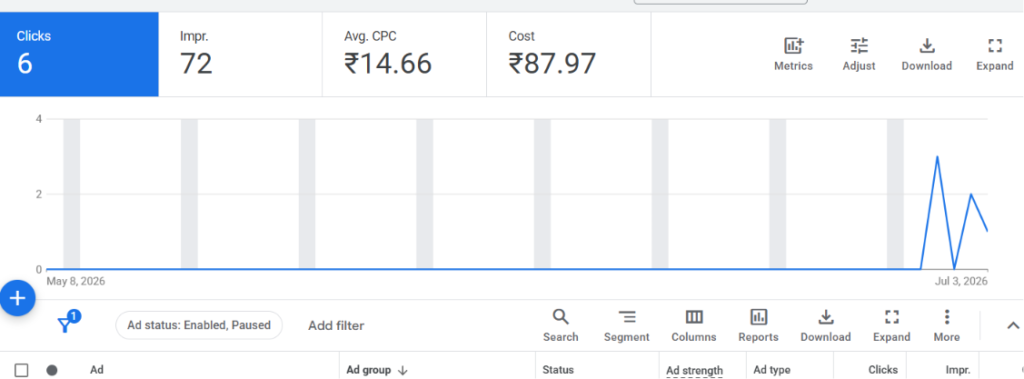Open the Reports icon in table toolbar
Image resolution: width=1024 pixels, height=379 pixels.
click(x=758, y=318)
